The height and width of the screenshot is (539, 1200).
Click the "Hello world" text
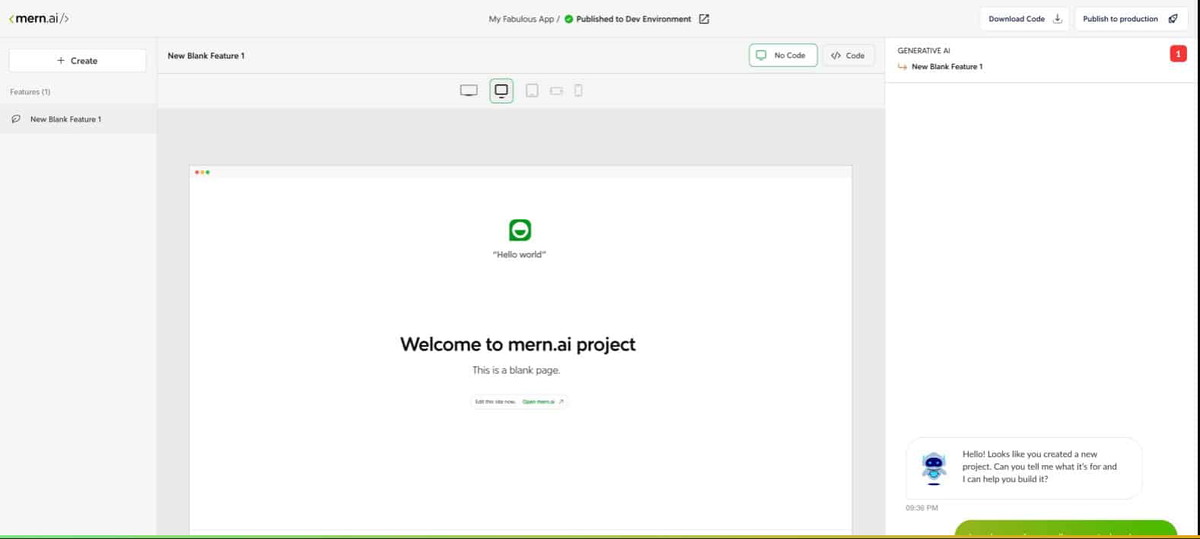[x=520, y=254]
